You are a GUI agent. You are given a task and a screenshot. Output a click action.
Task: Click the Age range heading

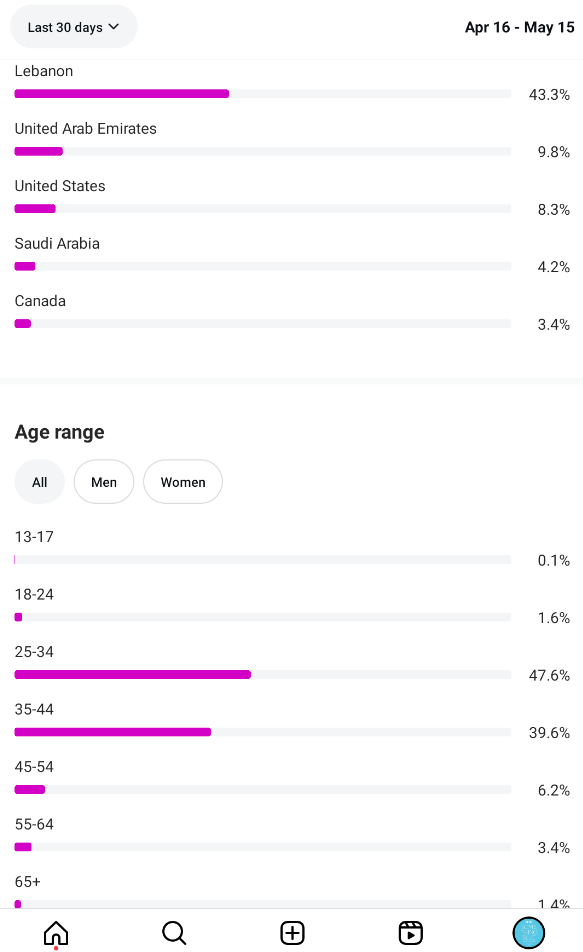pyautogui.click(x=60, y=432)
